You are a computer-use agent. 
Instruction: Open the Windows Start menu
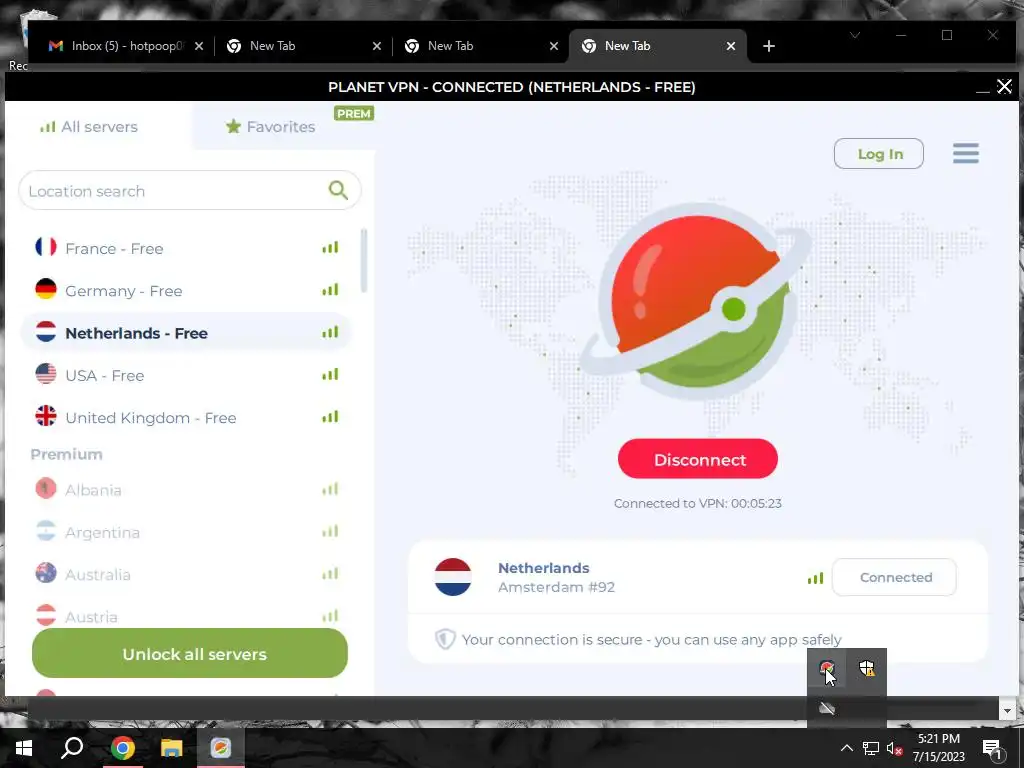[24, 748]
